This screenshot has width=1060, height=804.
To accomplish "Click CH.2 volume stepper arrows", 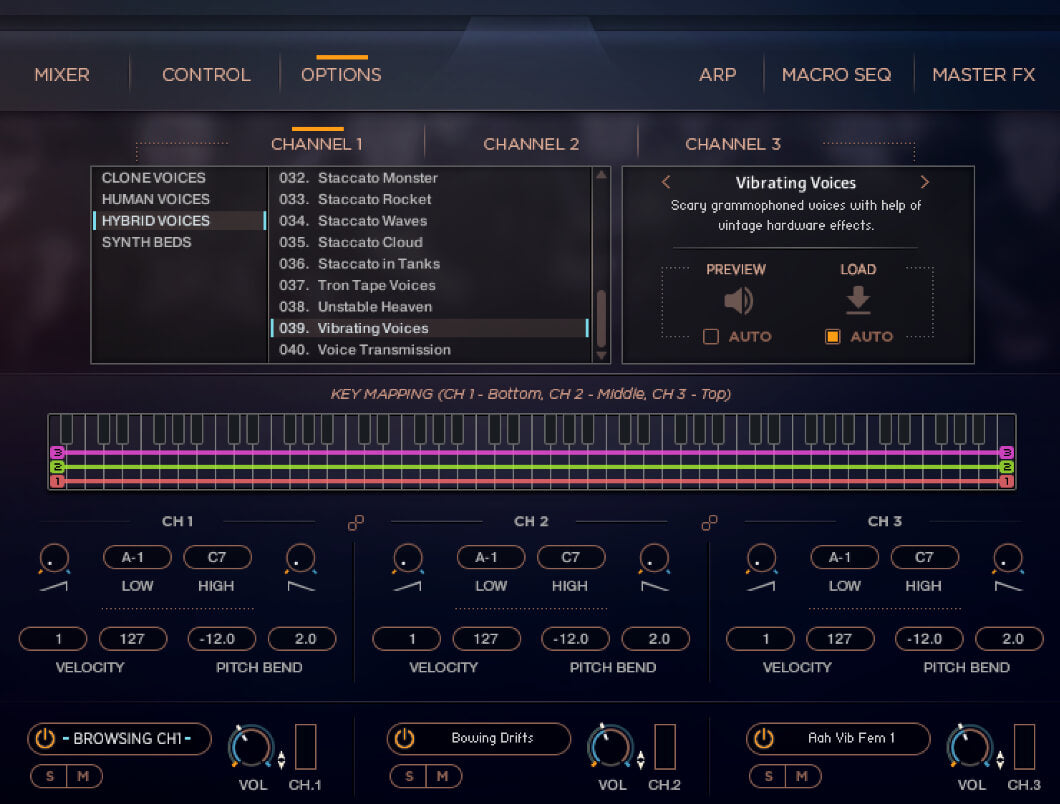I will 641,760.
